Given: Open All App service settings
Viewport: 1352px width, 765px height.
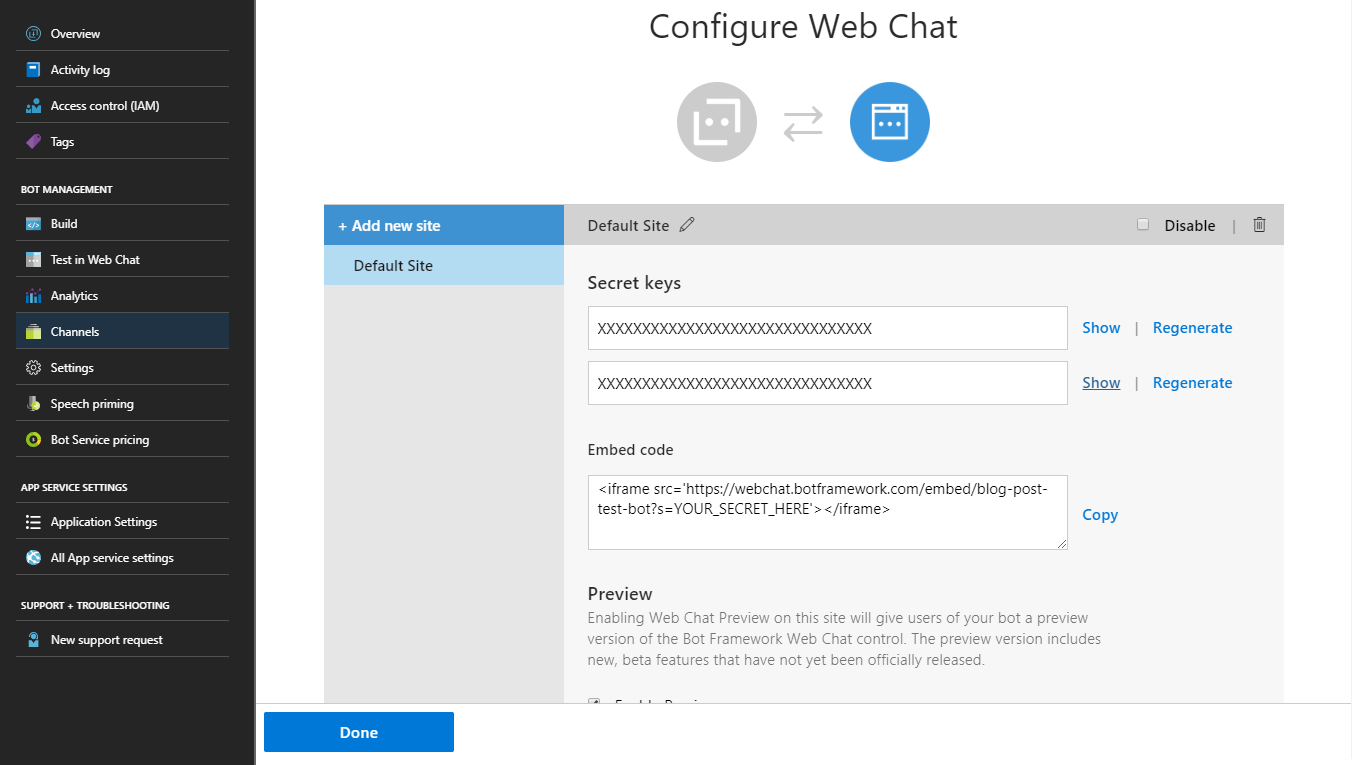Looking at the screenshot, I should tap(122, 557).
